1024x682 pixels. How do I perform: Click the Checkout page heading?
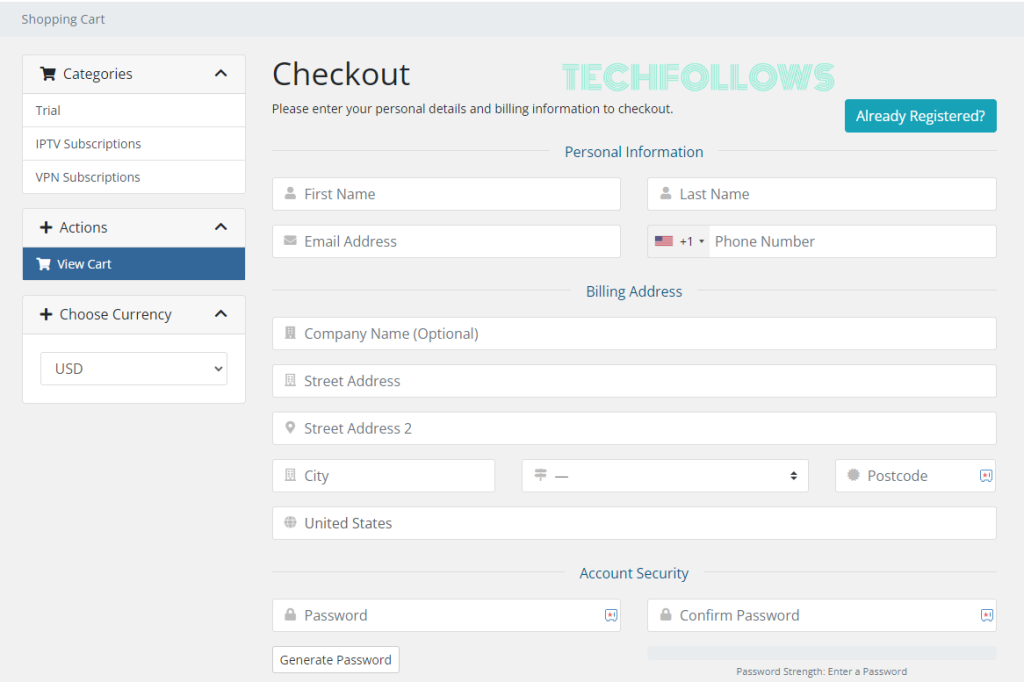pyautogui.click(x=341, y=74)
